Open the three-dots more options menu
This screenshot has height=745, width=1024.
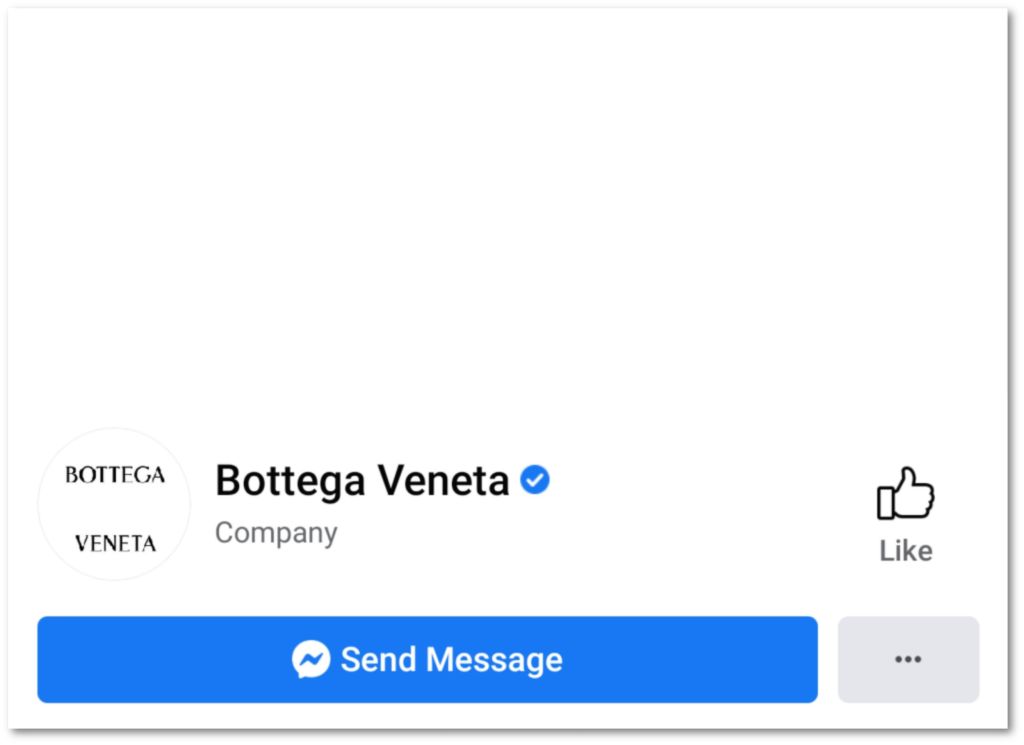908,659
